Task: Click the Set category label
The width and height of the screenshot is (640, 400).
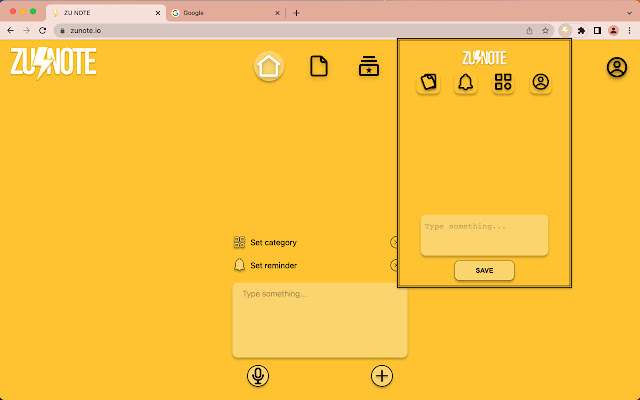Action: 273,242
